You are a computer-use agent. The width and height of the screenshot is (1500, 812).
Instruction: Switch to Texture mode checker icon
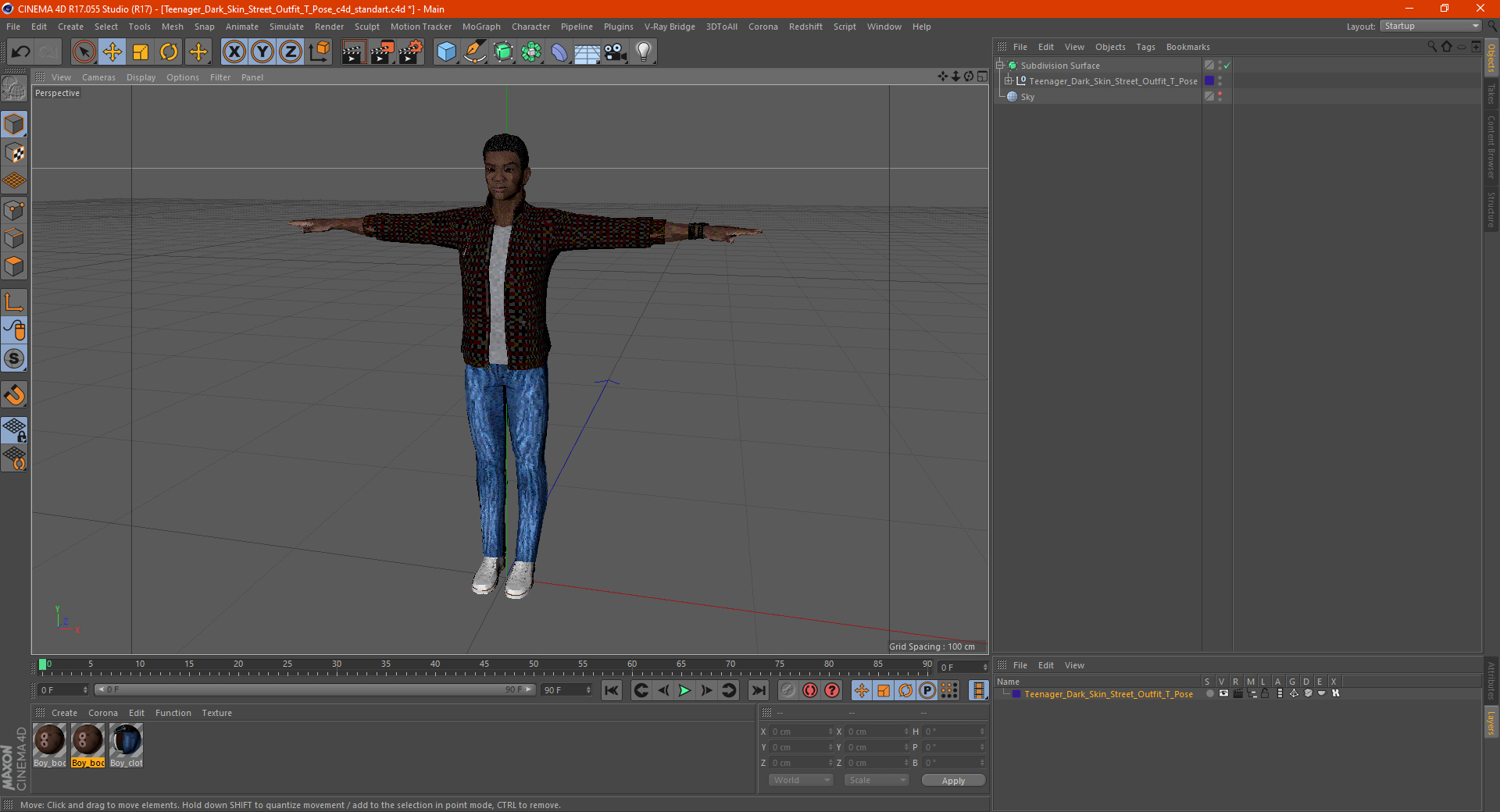click(14, 153)
